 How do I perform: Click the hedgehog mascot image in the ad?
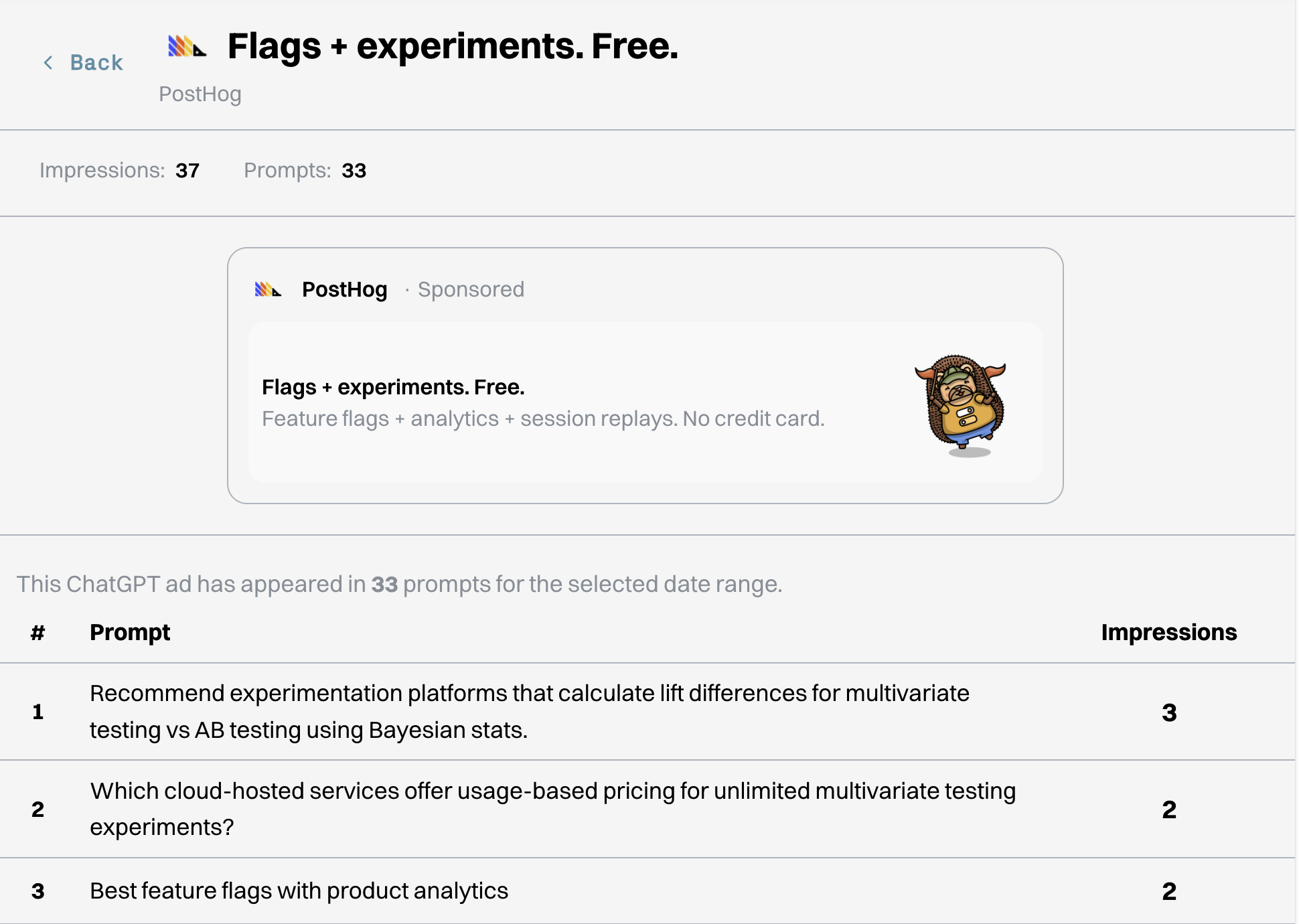[962, 404]
